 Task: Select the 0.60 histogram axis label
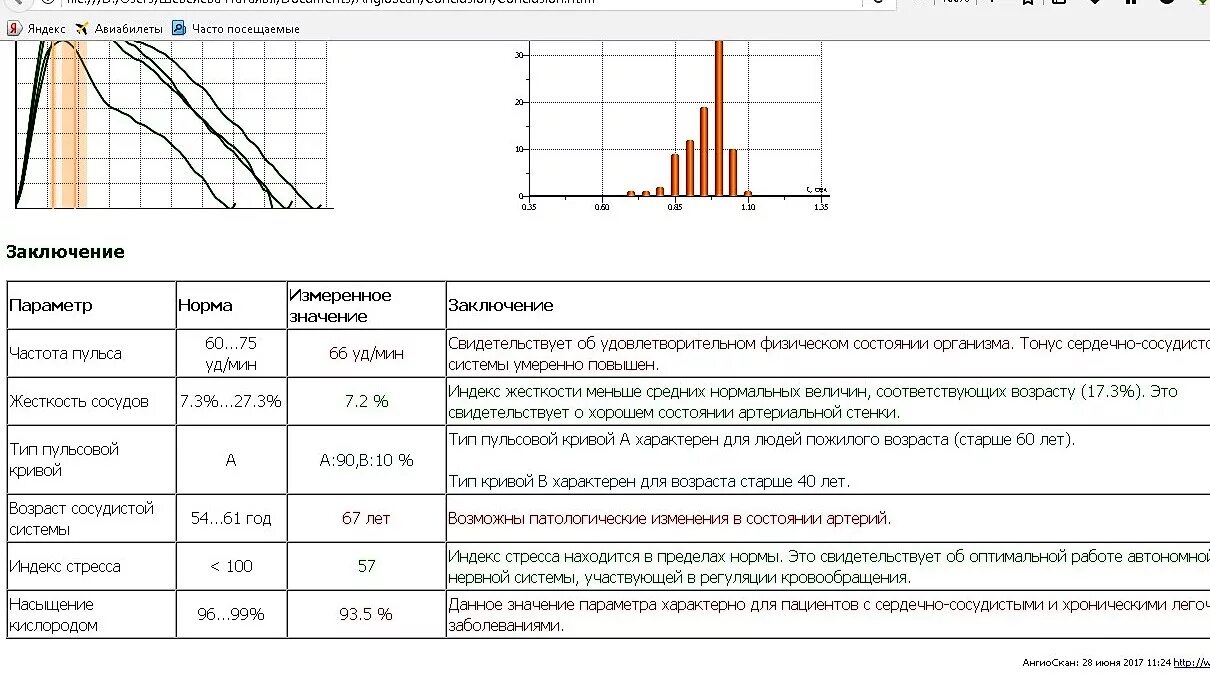tap(601, 207)
